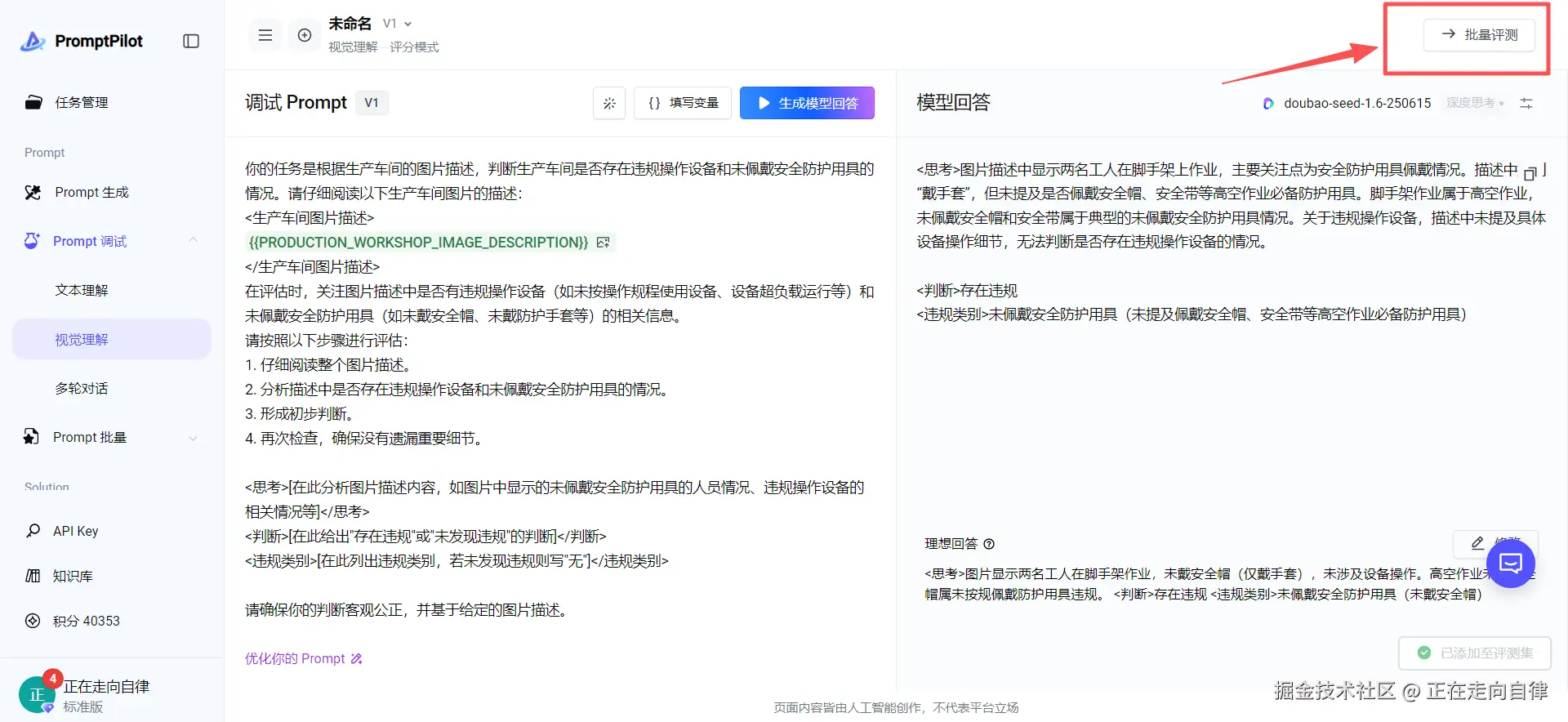Open the 填写变量 button

point(683,103)
